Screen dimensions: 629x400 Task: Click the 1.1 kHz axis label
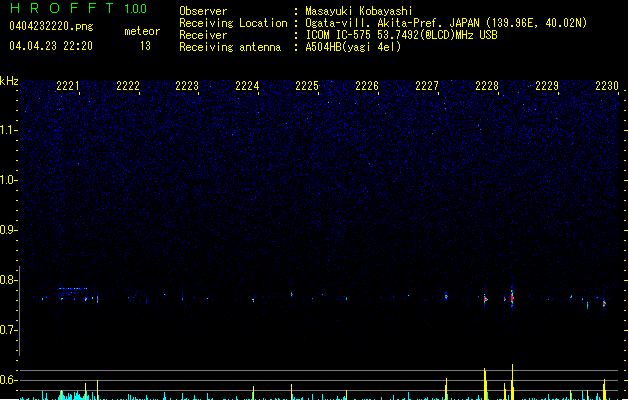tap(8, 130)
